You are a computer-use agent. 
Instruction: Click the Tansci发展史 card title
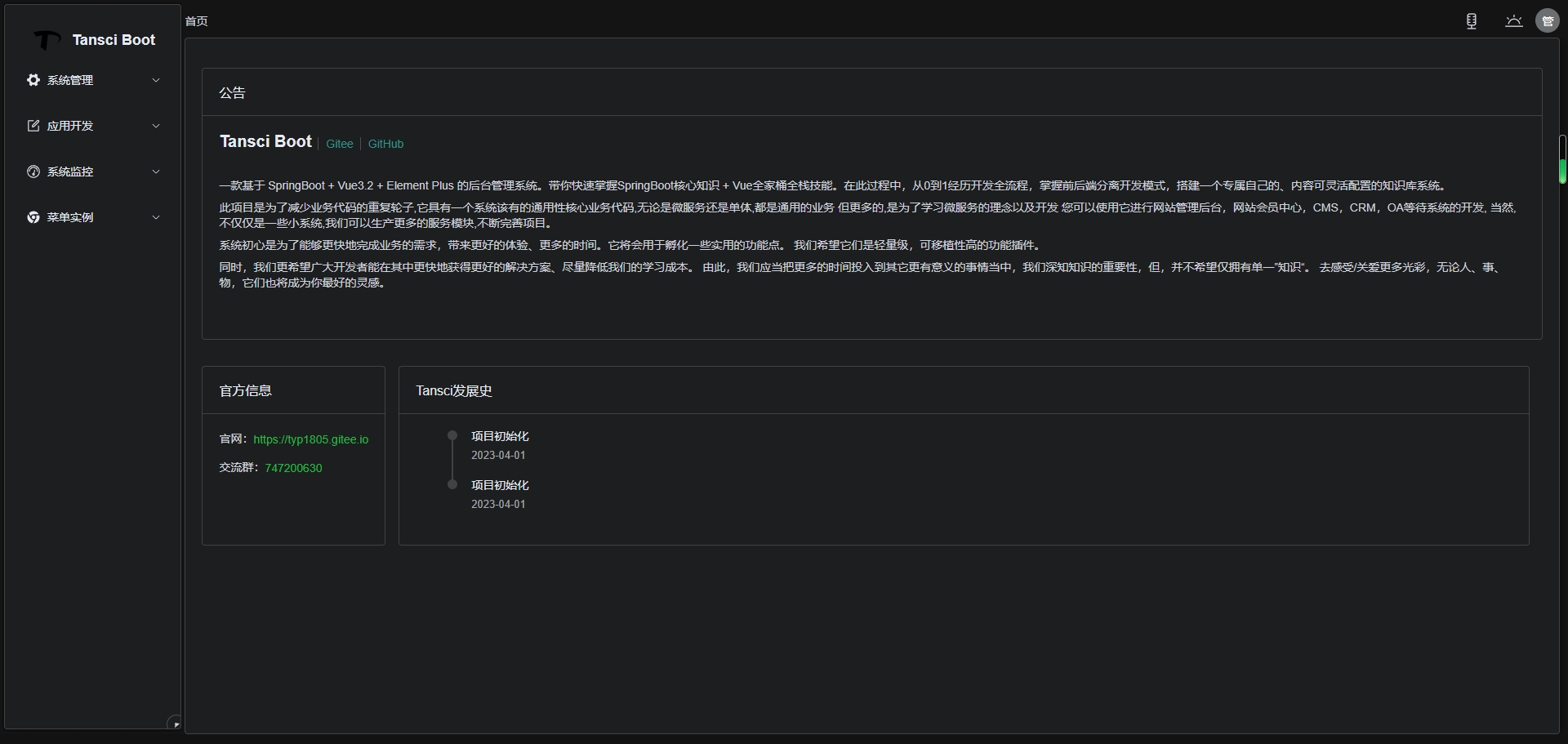454,390
